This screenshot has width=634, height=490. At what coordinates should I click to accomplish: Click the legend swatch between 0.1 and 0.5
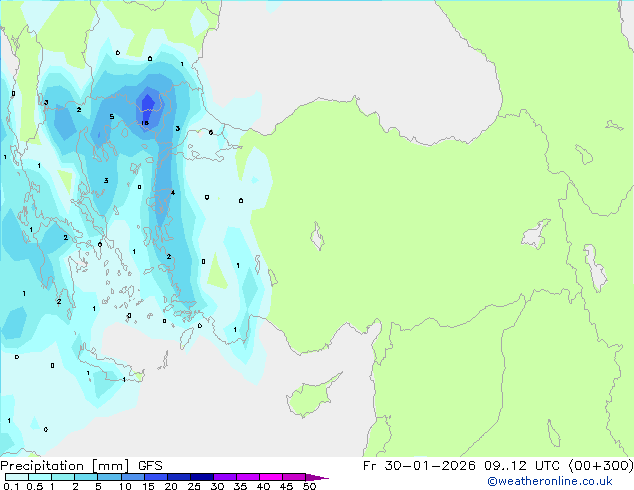(17, 477)
